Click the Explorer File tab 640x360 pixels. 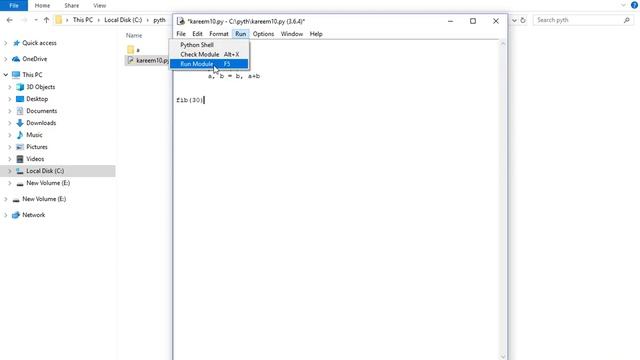[x=14, y=5]
